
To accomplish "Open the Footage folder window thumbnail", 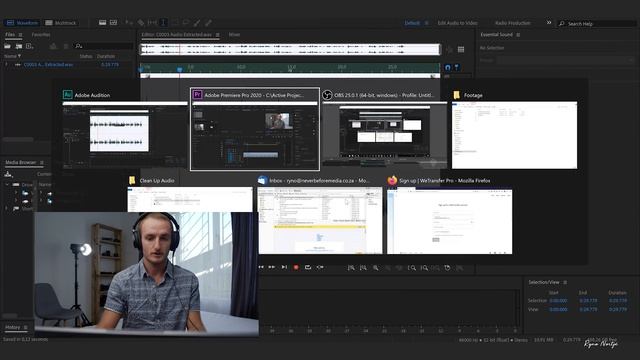I will point(514,129).
